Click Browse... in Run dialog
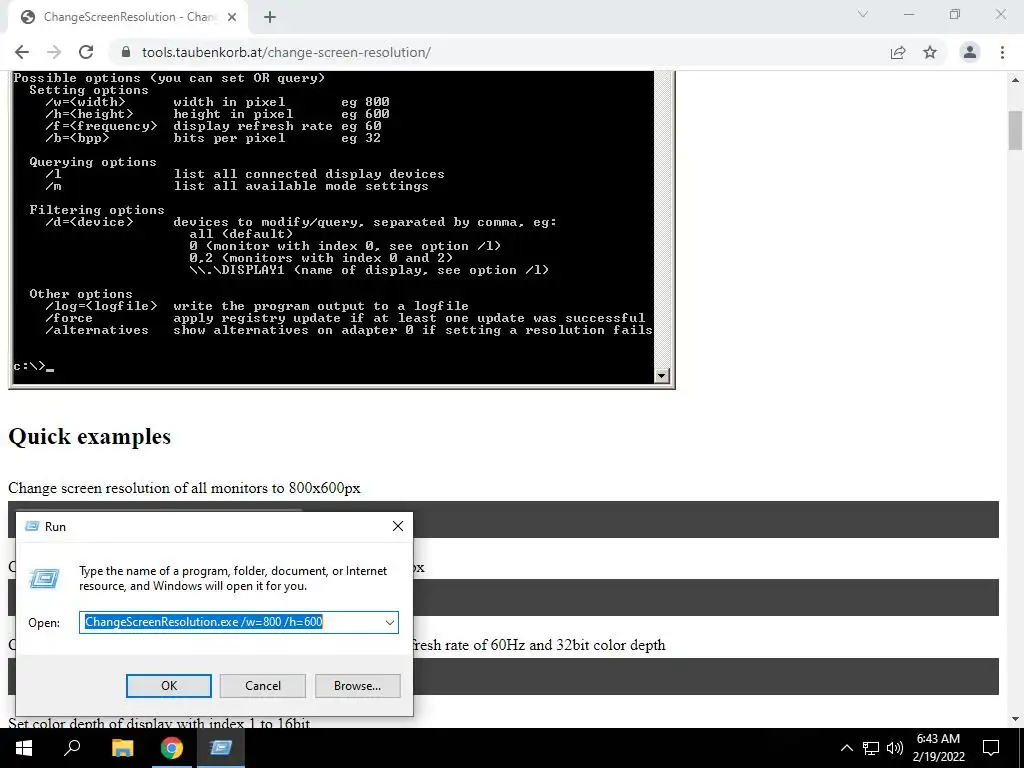Viewport: 1024px width, 768px height. click(x=357, y=686)
